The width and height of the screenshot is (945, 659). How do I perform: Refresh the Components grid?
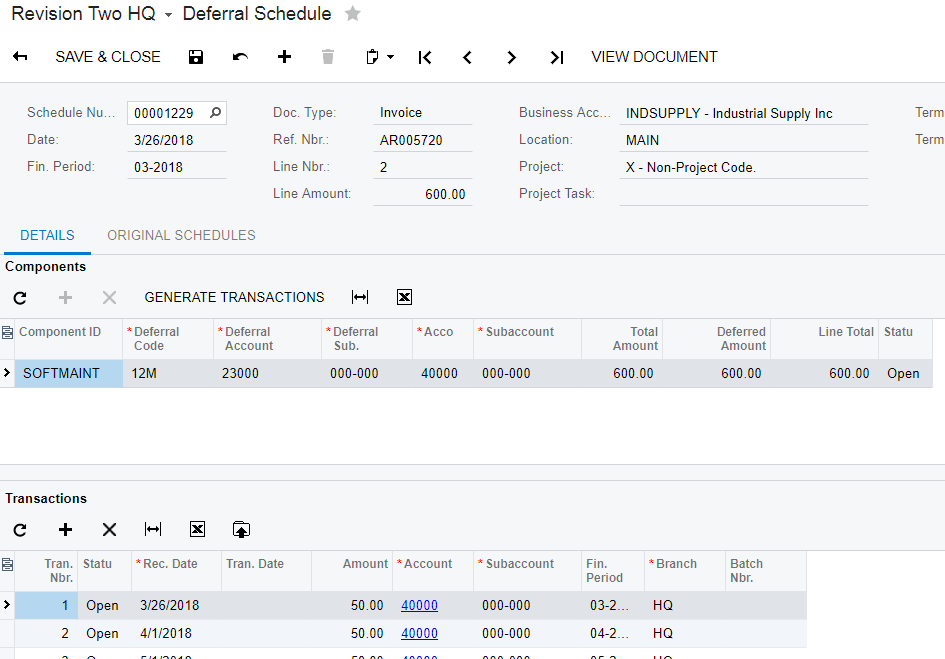tap(20, 297)
